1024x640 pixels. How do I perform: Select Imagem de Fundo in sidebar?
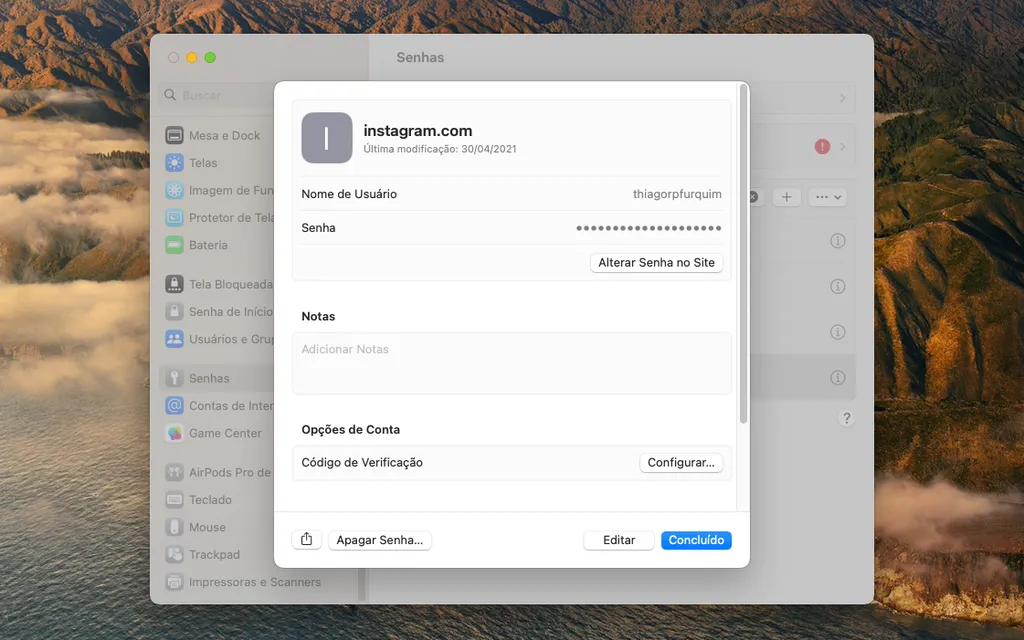click(x=219, y=191)
